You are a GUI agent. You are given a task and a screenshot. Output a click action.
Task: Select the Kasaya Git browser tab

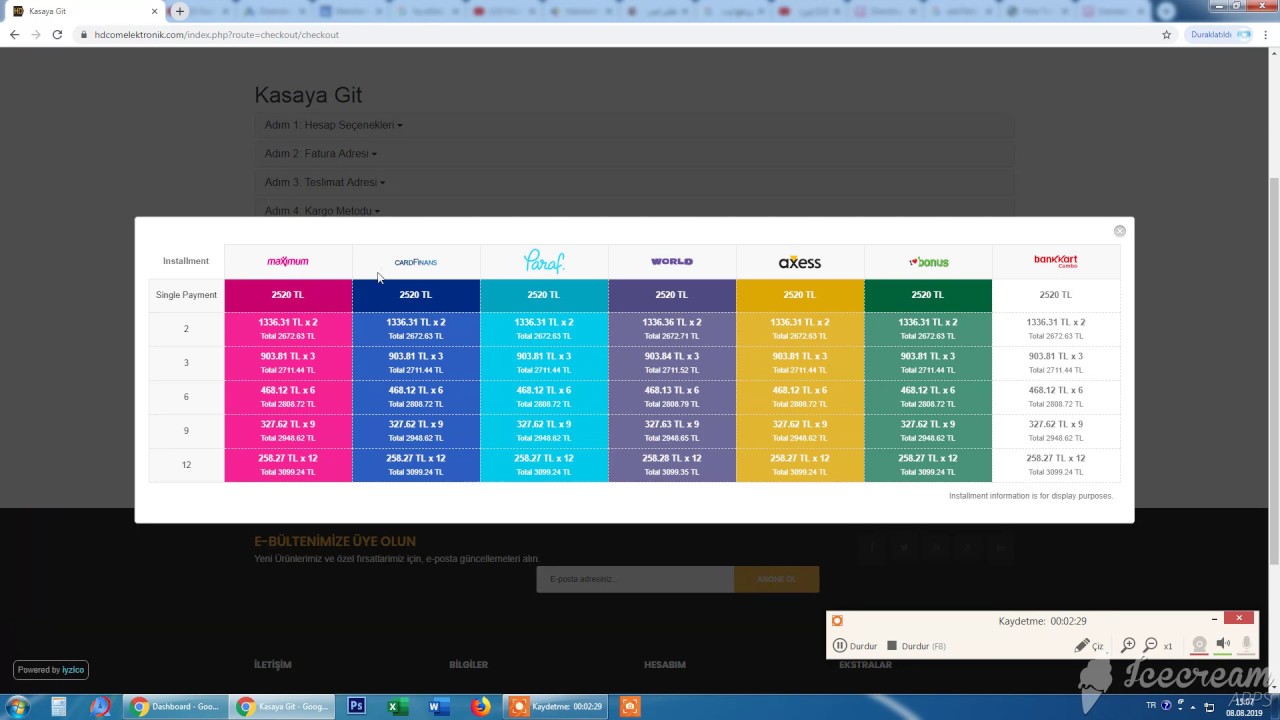83,11
